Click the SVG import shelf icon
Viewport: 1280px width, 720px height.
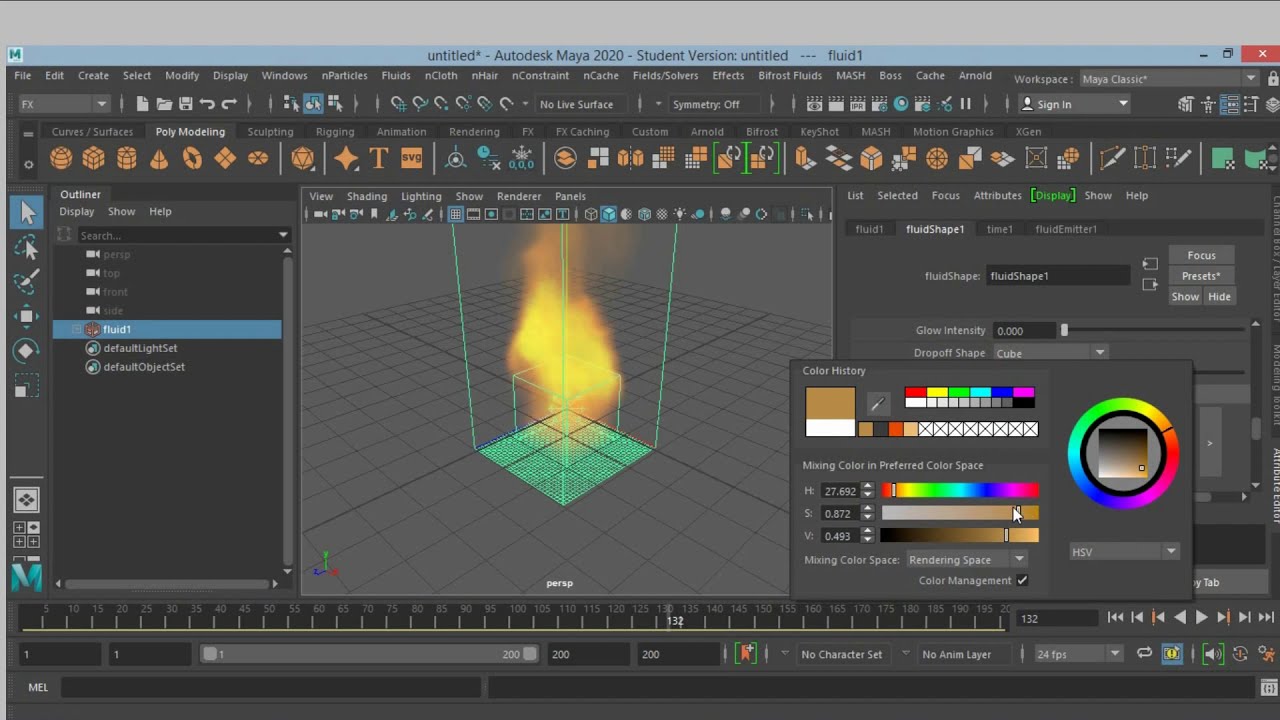tap(411, 158)
